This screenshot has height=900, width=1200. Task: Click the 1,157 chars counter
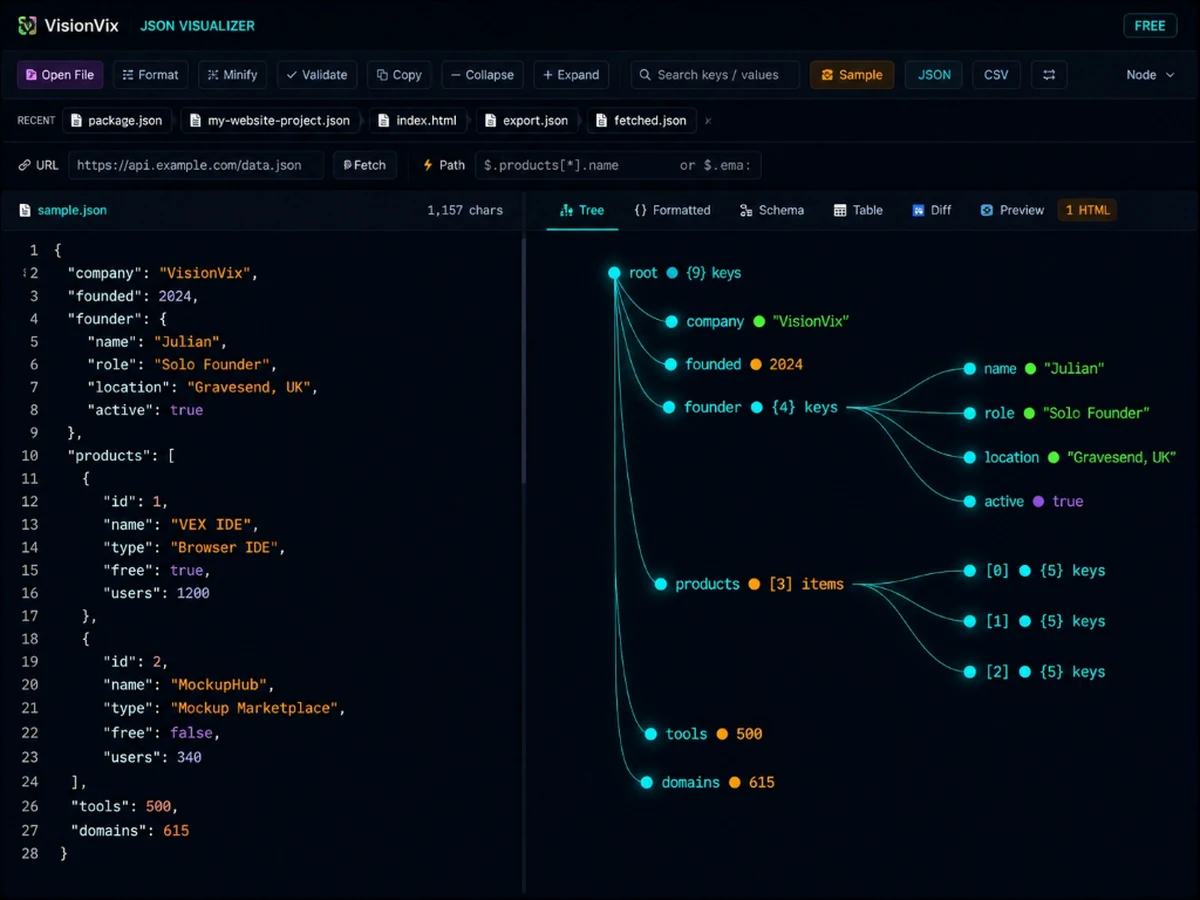[x=465, y=210]
